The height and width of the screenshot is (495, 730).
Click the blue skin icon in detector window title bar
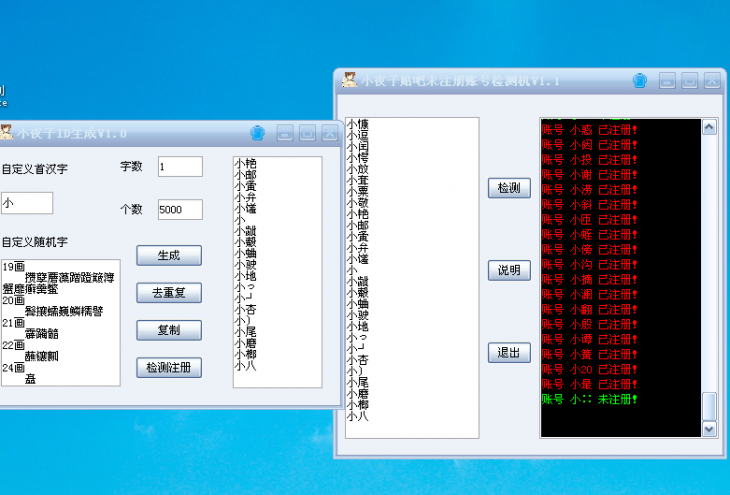tap(641, 80)
